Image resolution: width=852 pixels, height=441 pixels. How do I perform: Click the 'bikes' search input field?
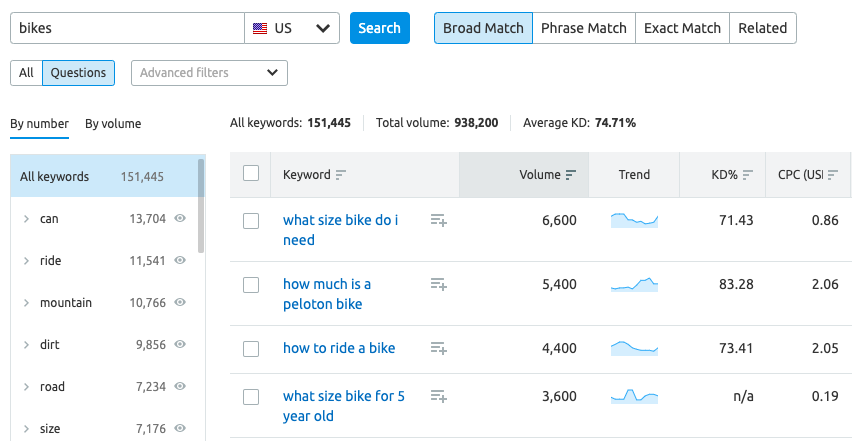point(127,28)
